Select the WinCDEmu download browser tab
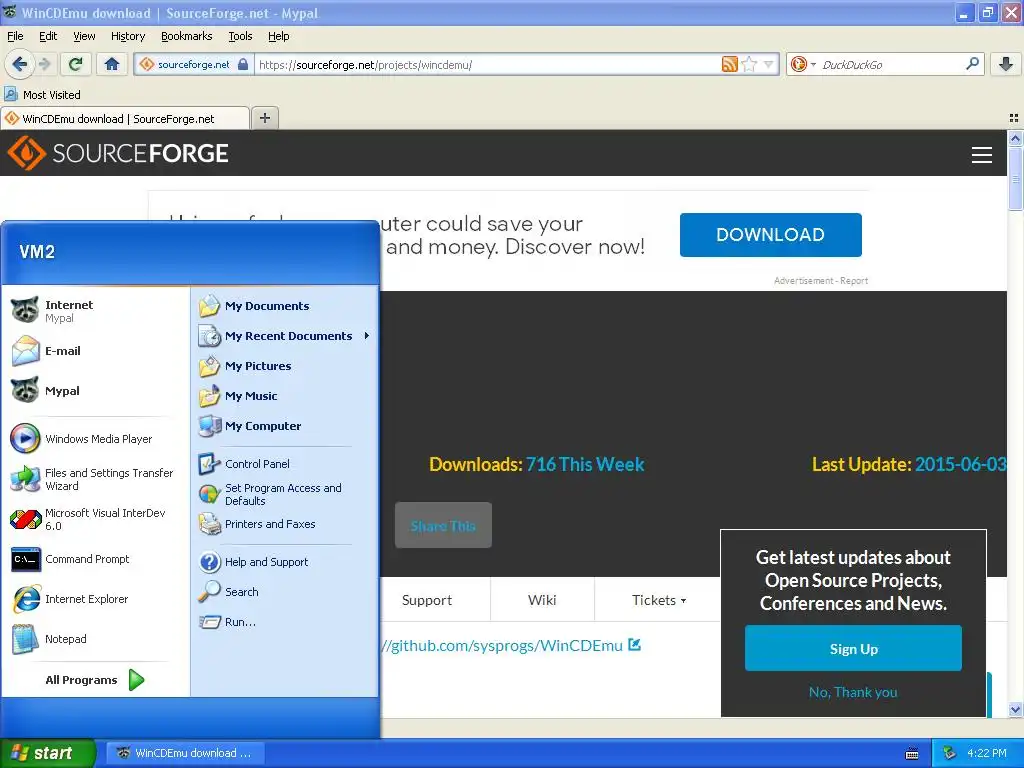 coord(125,118)
